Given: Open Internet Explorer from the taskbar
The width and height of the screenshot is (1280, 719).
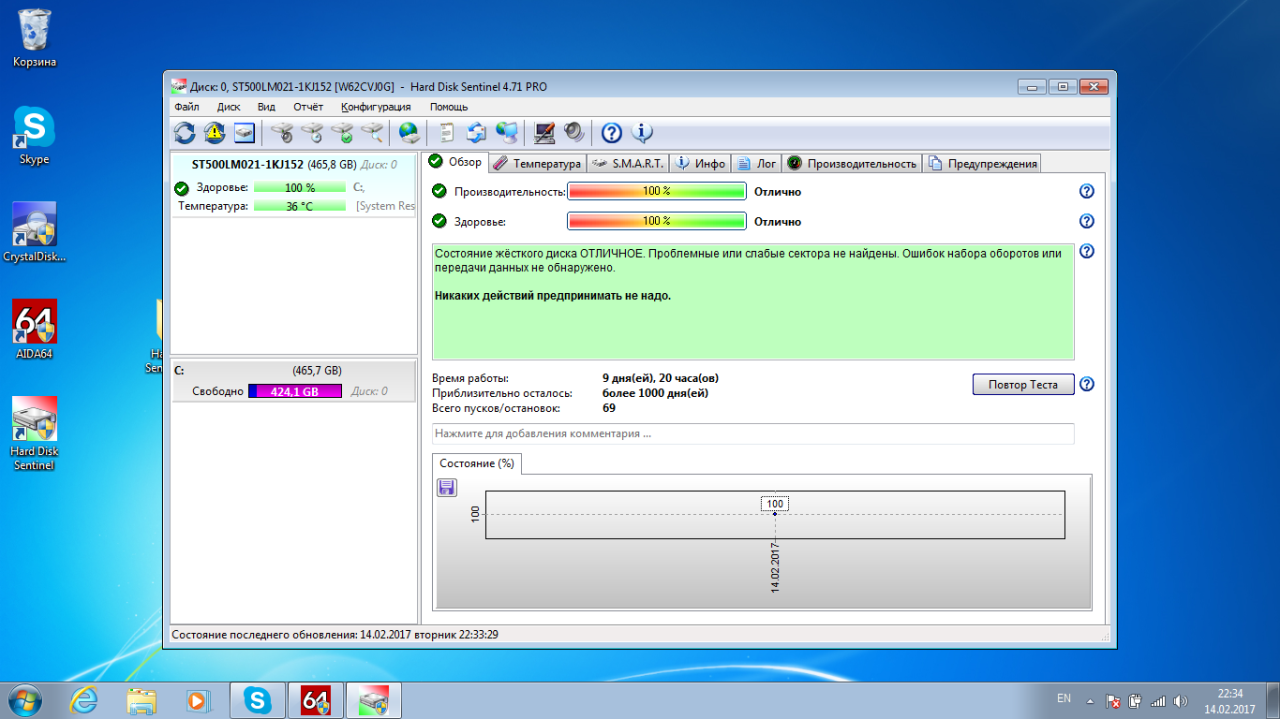Looking at the screenshot, I should 84,701.
